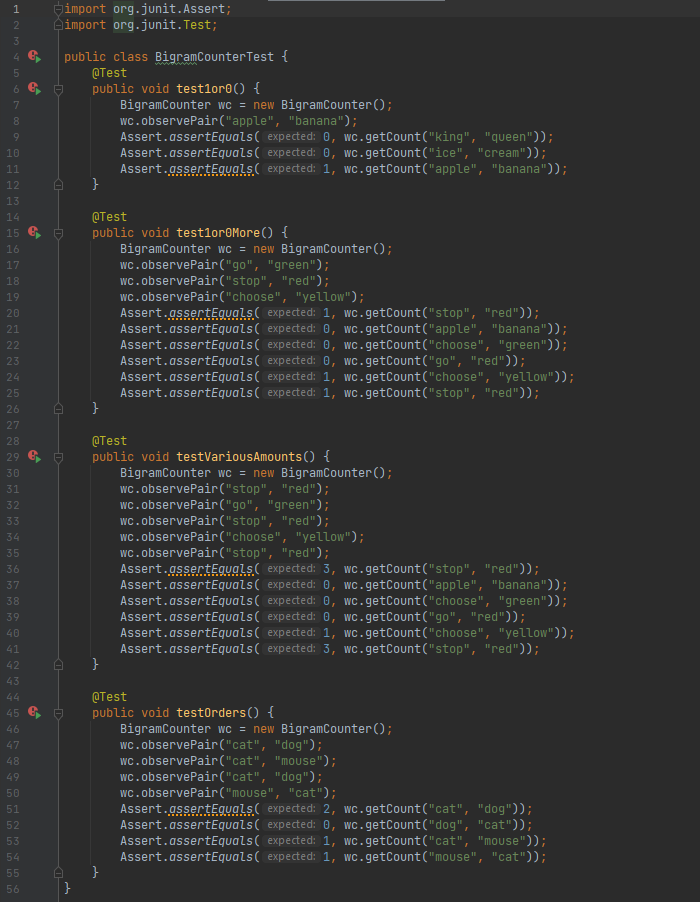700x902 pixels.
Task: Click the "king" string literal
Action: click(449, 137)
